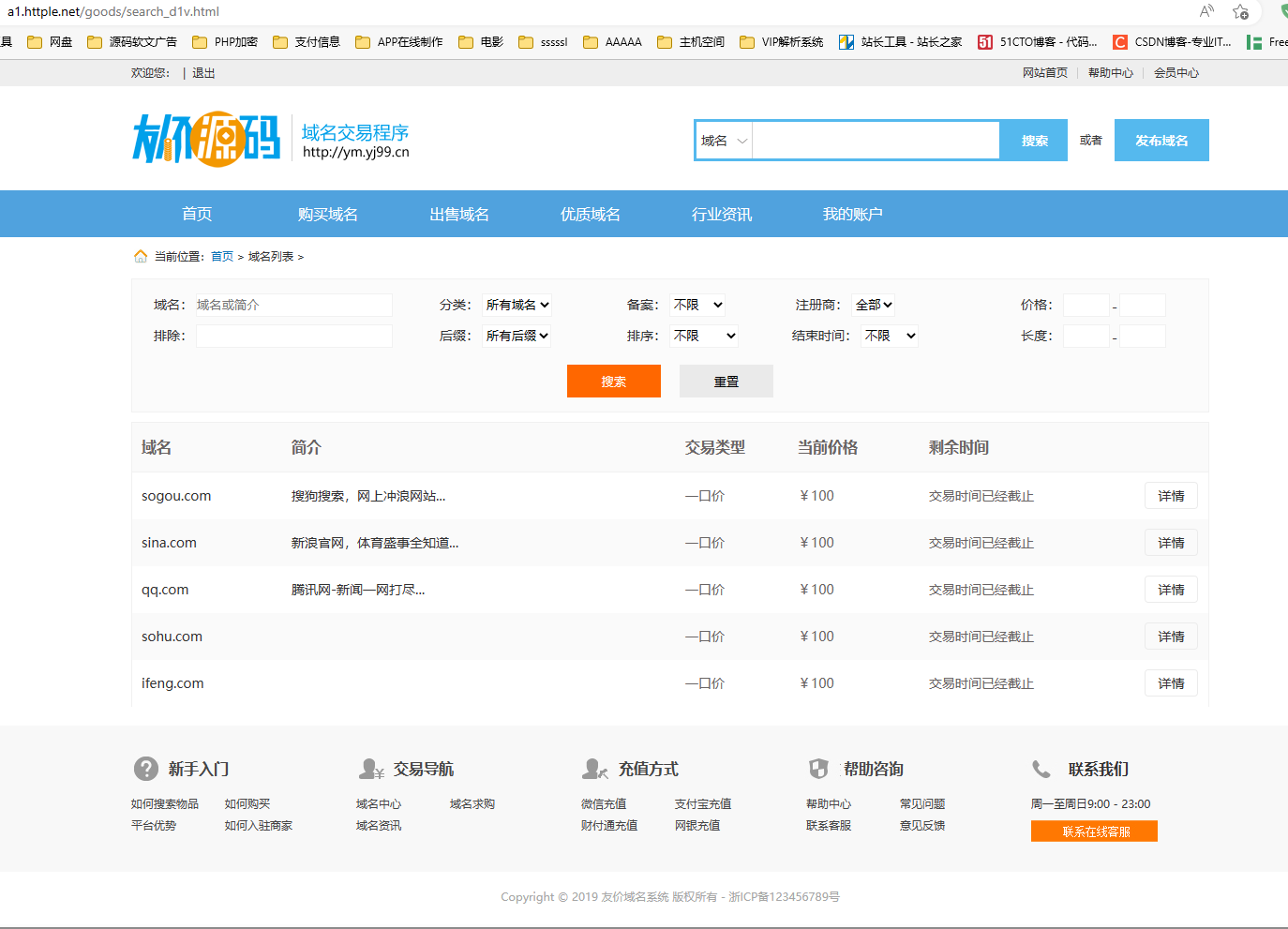Click the 首页 breadcrumb link
This screenshot has width=1288, height=929.
(x=222, y=257)
